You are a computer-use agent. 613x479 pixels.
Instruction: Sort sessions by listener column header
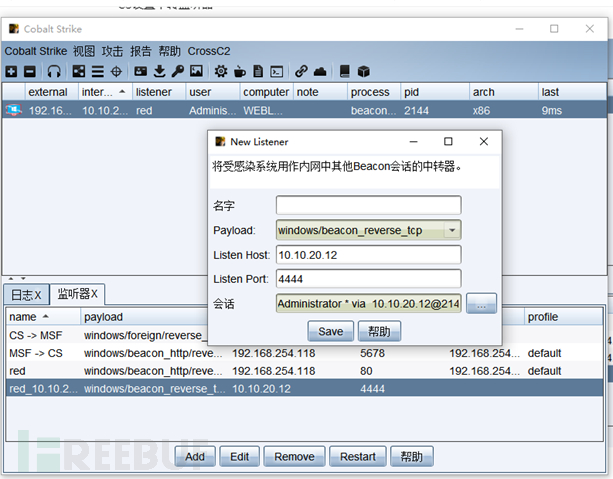click(x=158, y=92)
